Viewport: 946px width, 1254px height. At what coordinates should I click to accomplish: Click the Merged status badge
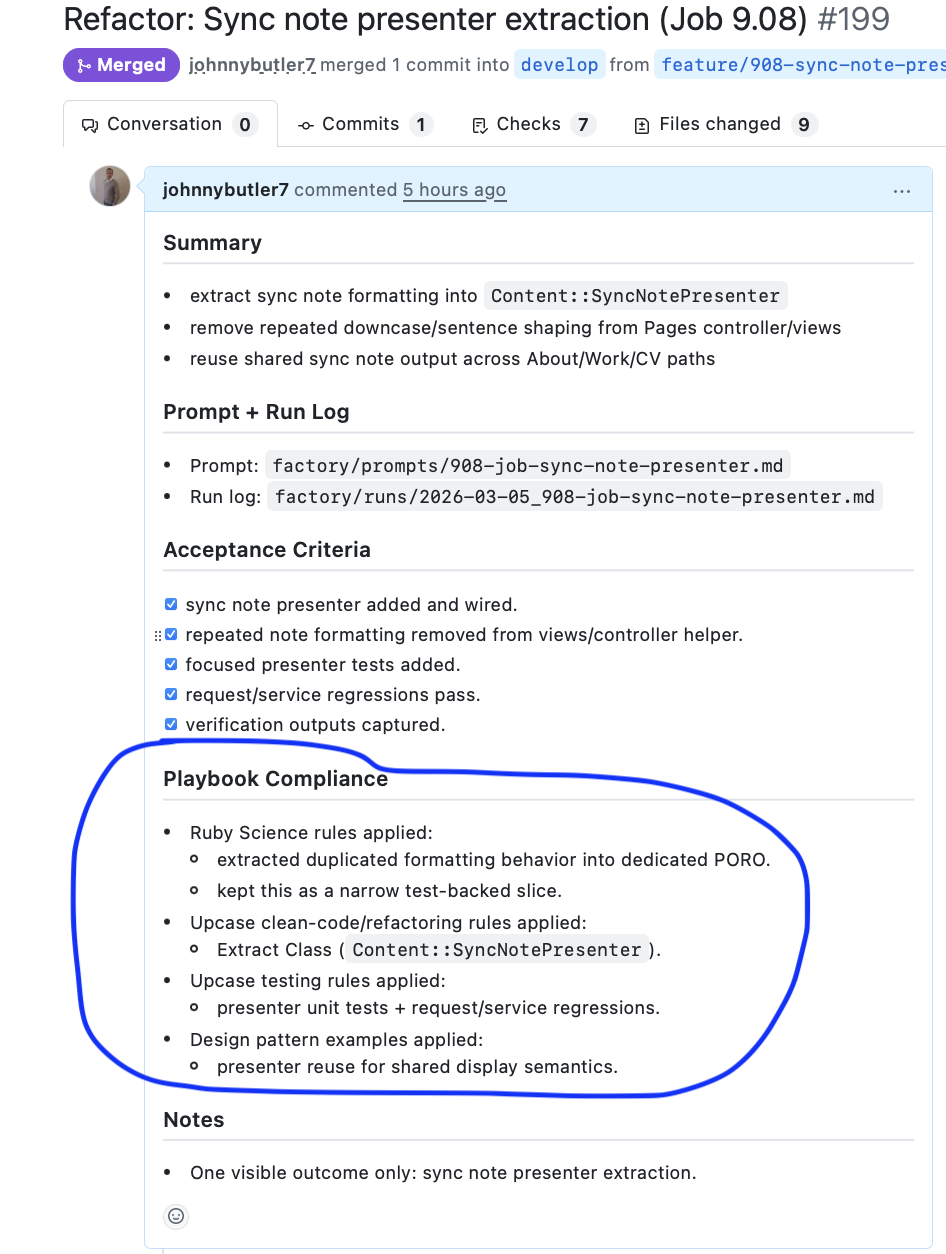121,65
